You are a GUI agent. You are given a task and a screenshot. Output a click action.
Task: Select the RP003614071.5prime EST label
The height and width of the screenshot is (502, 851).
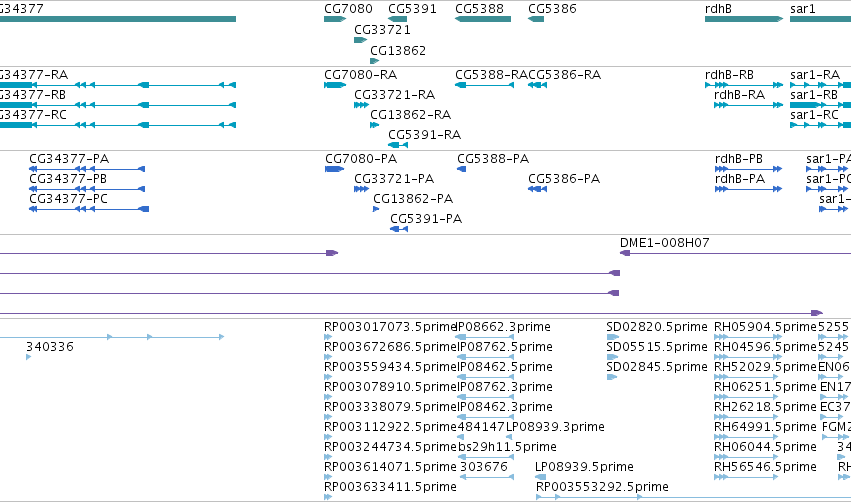[x=390, y=467]
